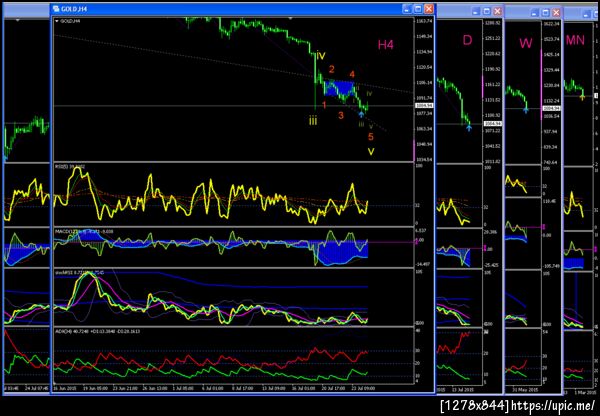Click the highlighted current price tag on H4 scale
Image resolution: width=600 pixels, height=416 pixels.
tap(425, 105)
